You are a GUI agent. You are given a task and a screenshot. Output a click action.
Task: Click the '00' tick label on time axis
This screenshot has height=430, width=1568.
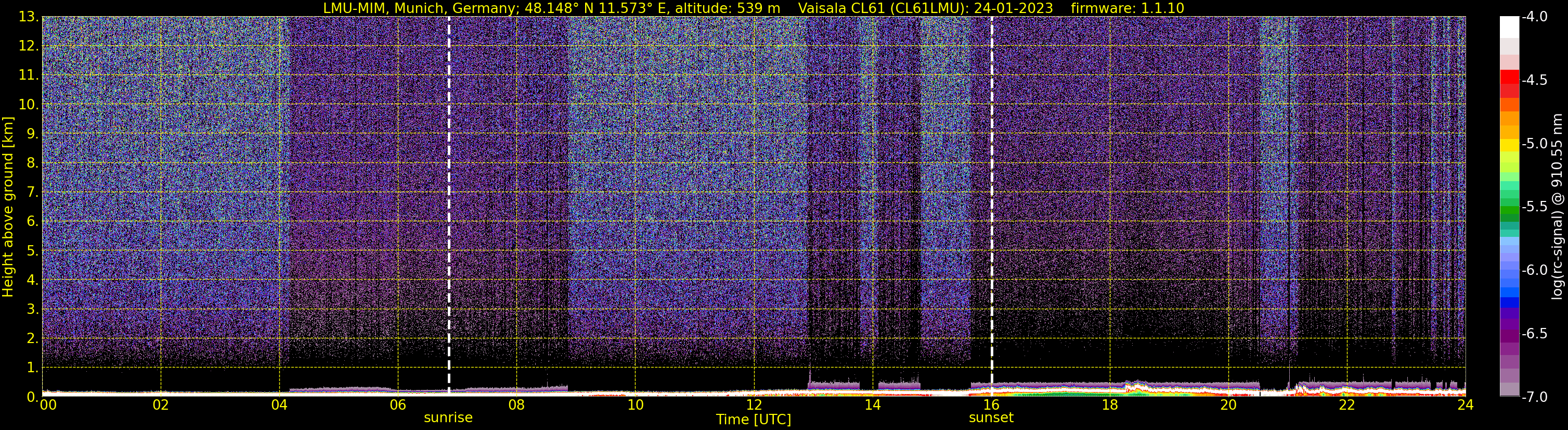(x=47, y=406)
